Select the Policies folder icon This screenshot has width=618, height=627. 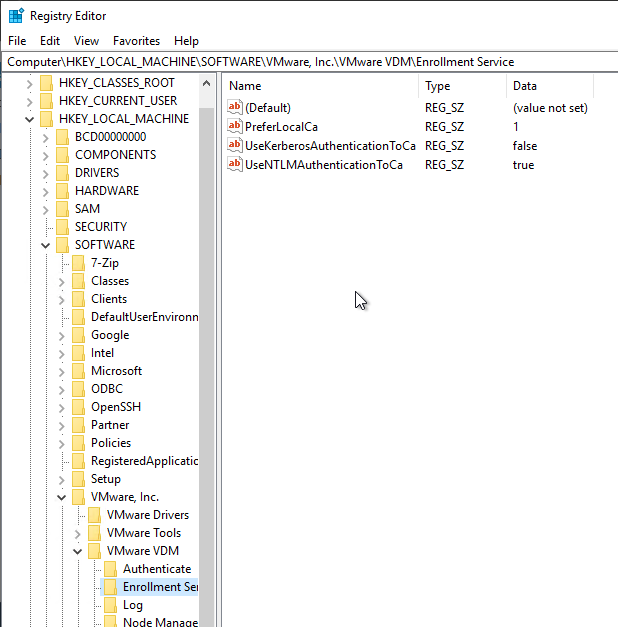(x=78, y=443)
